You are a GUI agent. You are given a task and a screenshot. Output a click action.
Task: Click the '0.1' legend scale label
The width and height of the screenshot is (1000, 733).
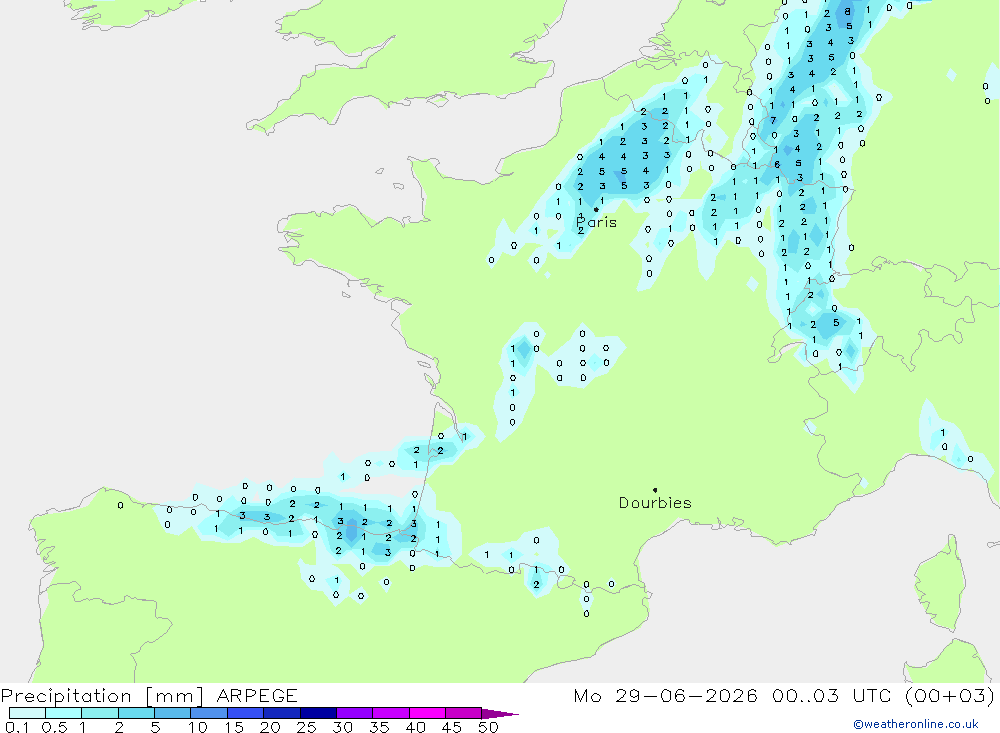coord(17,727)
